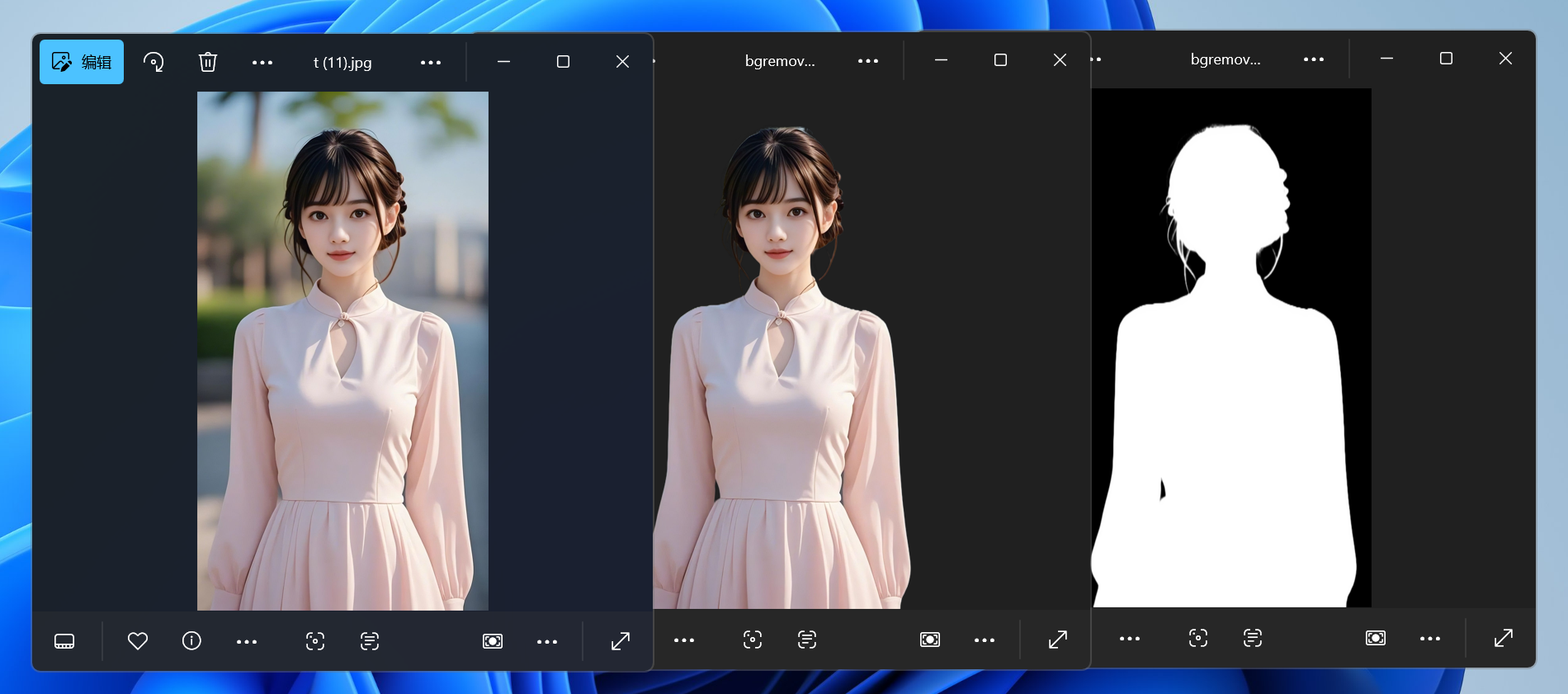Click scan text icon in middle cutout window

click(807, 640)
